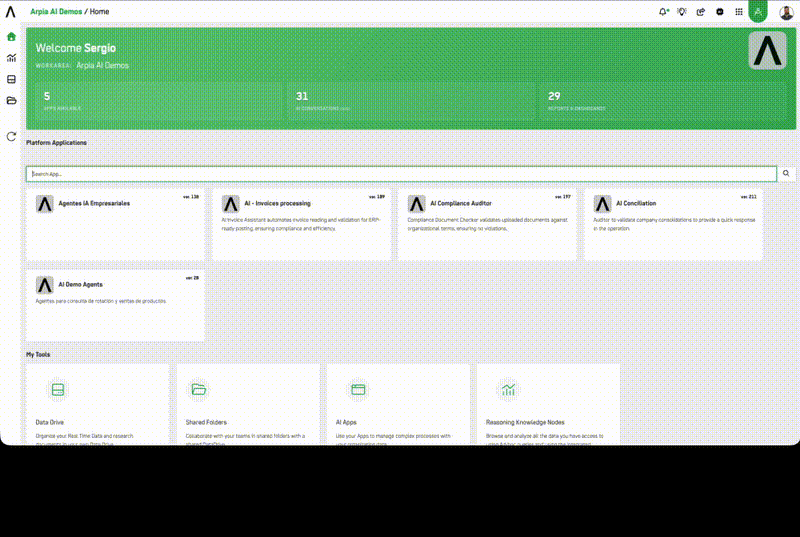Viewport: 800px width, 537px height.
Task: Click the AI Compliance Auditor description text
Action: (x=487, y=224)
